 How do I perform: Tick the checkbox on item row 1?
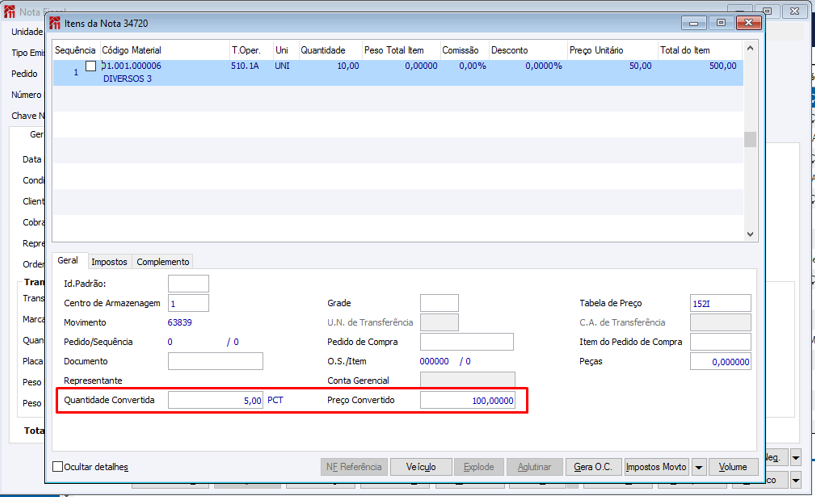tap(91, 66)
